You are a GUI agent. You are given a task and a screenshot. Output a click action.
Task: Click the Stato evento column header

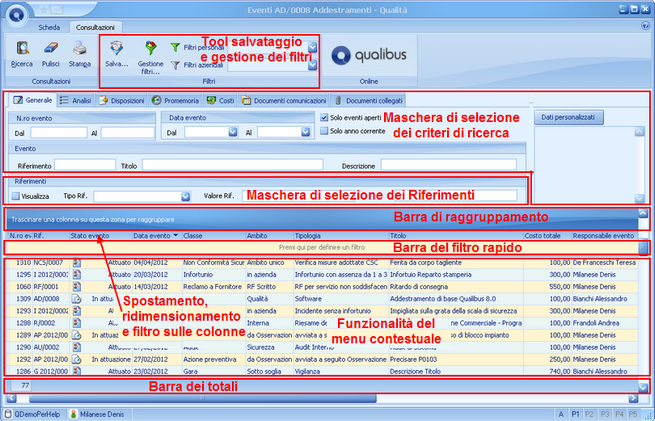pos(101,236)
